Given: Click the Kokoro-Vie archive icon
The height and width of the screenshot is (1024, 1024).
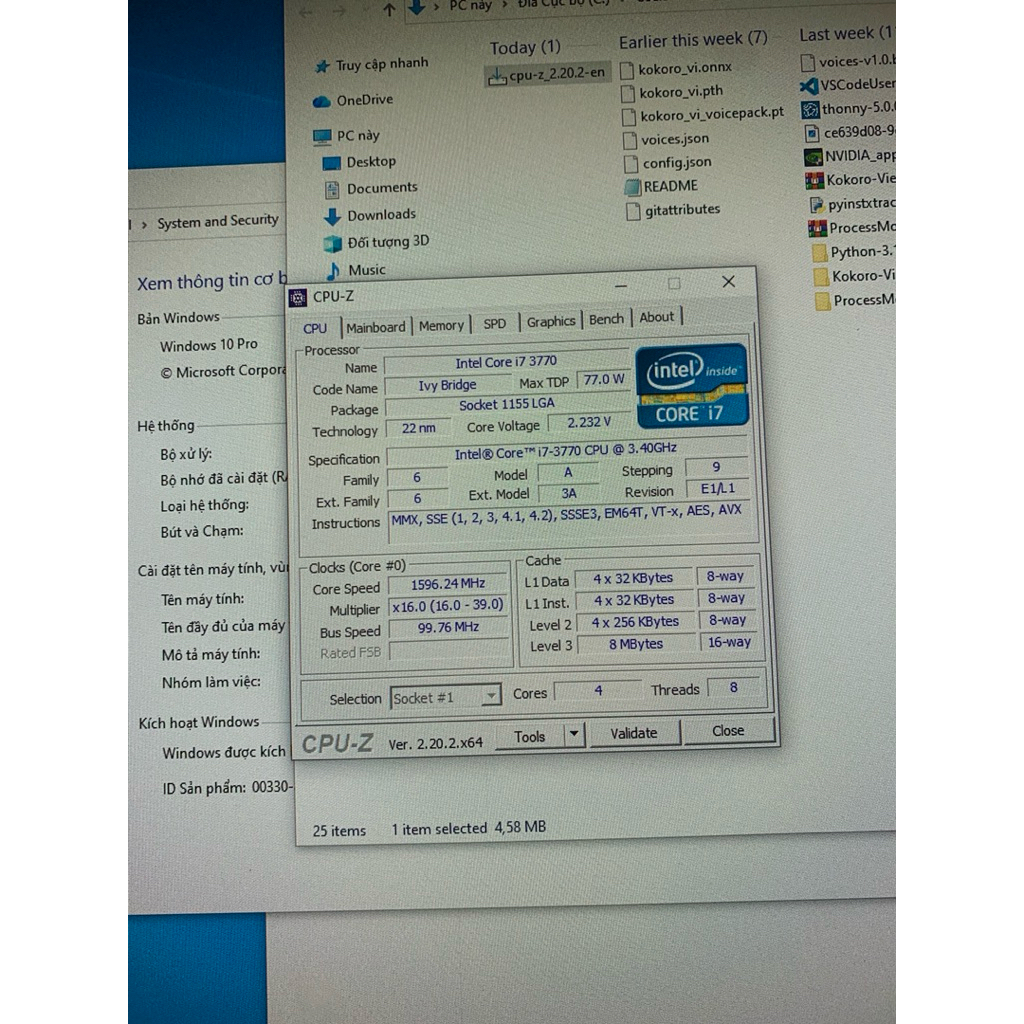Looking at the screenshot, I should coord(814,180).
